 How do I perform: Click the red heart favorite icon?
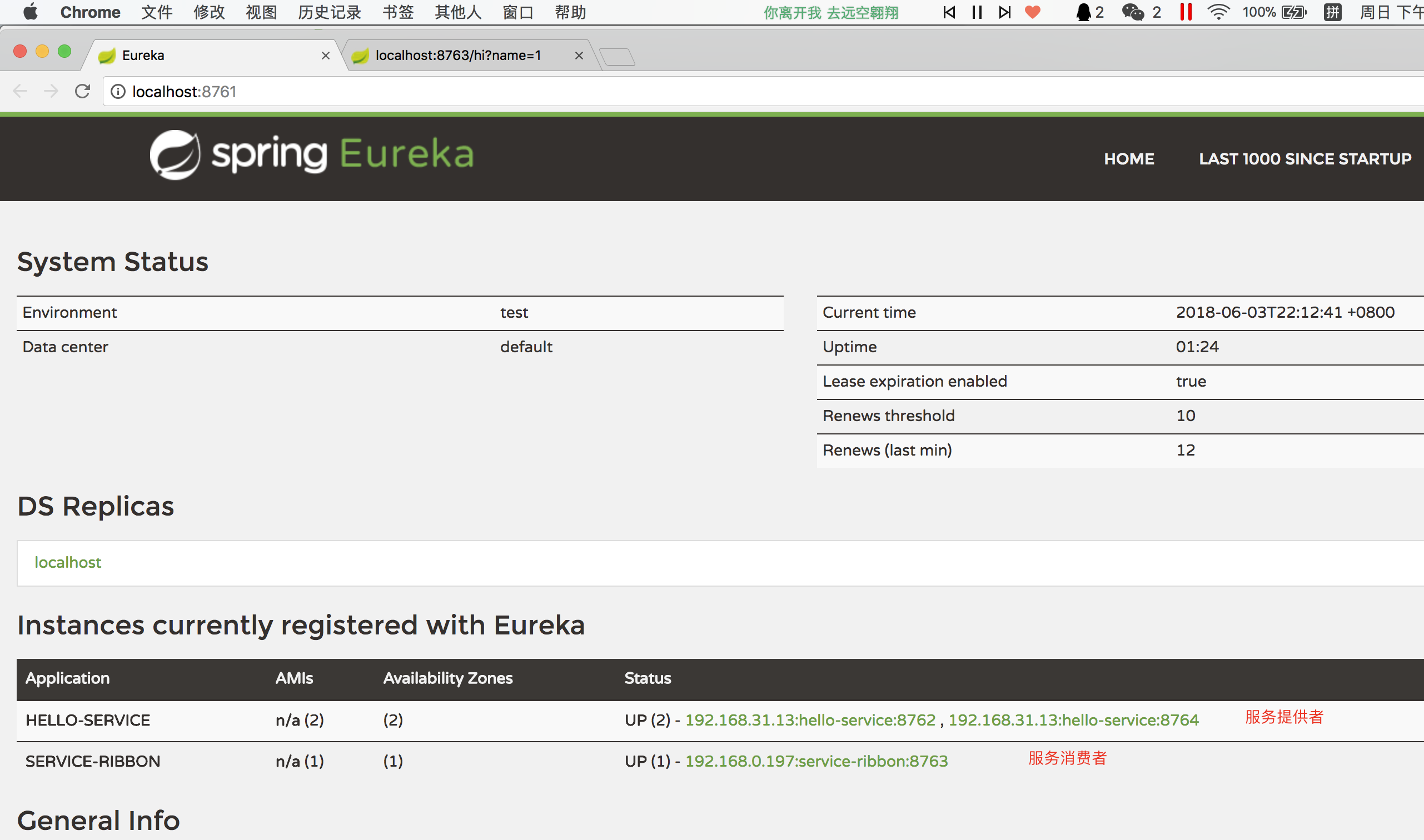pos(1033,12)
